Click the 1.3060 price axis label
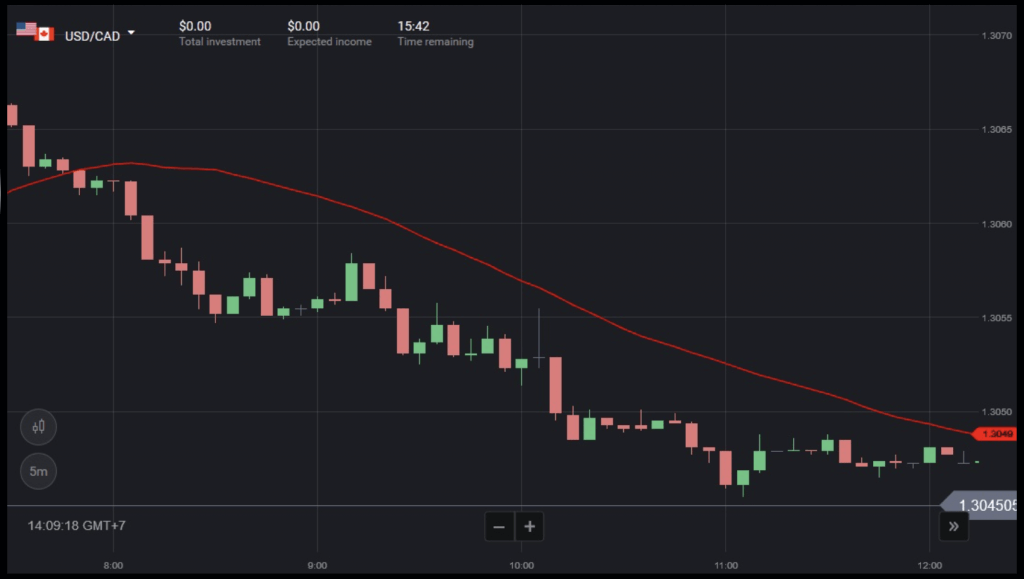Screen dimensions: 1024x579 click(x=997, y=224)
